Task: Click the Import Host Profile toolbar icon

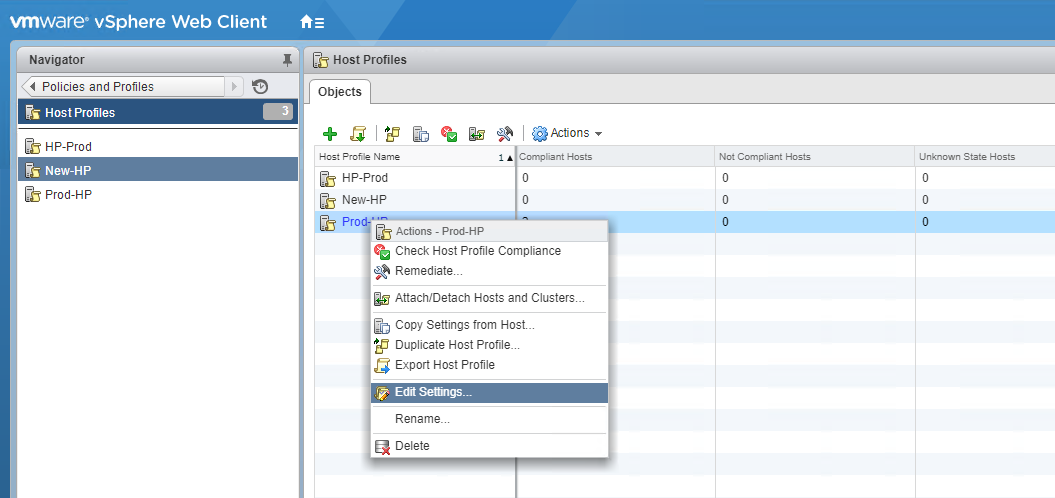Action: click(x=358, y=133)
